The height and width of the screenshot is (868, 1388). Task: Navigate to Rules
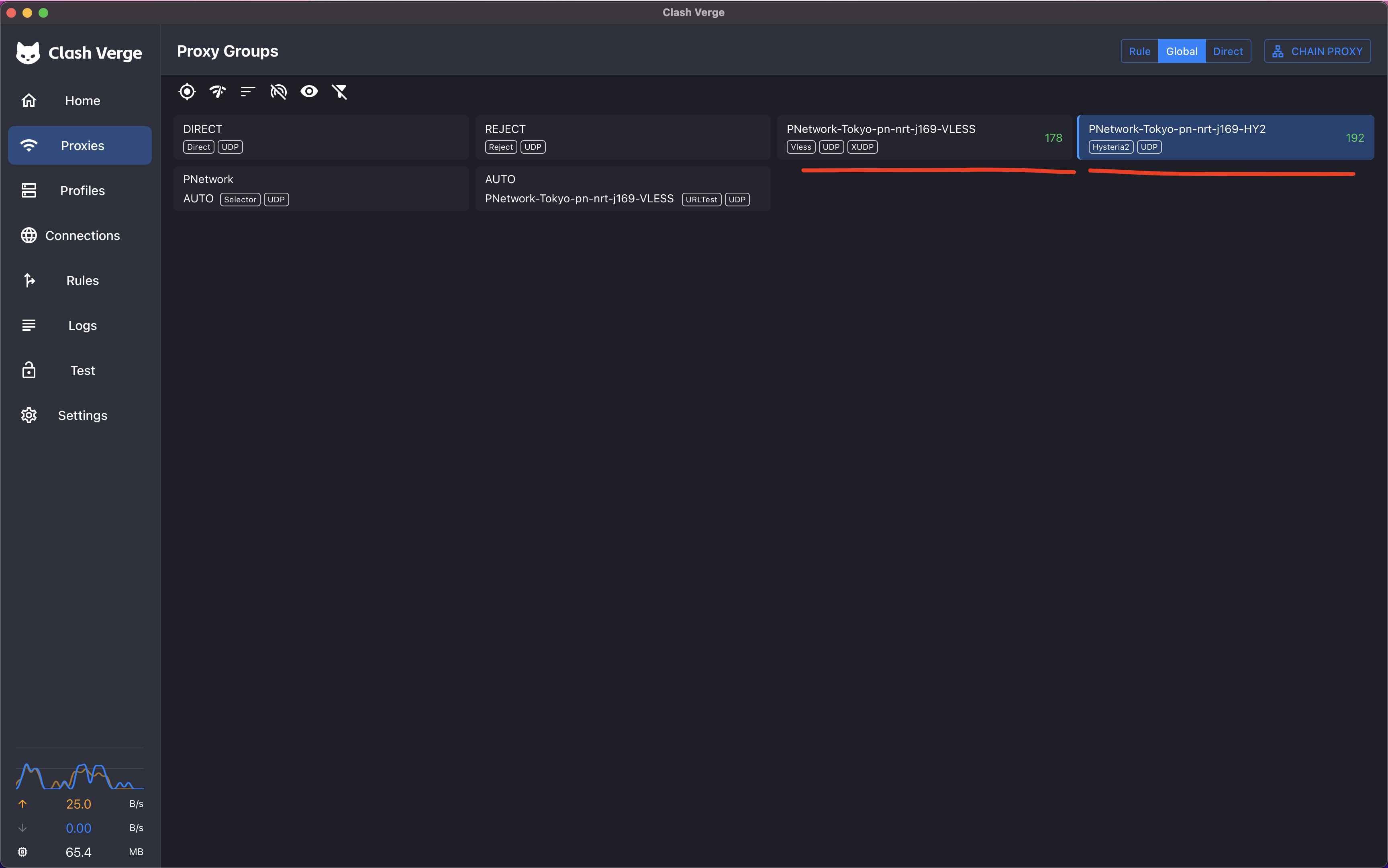(80, 280)
